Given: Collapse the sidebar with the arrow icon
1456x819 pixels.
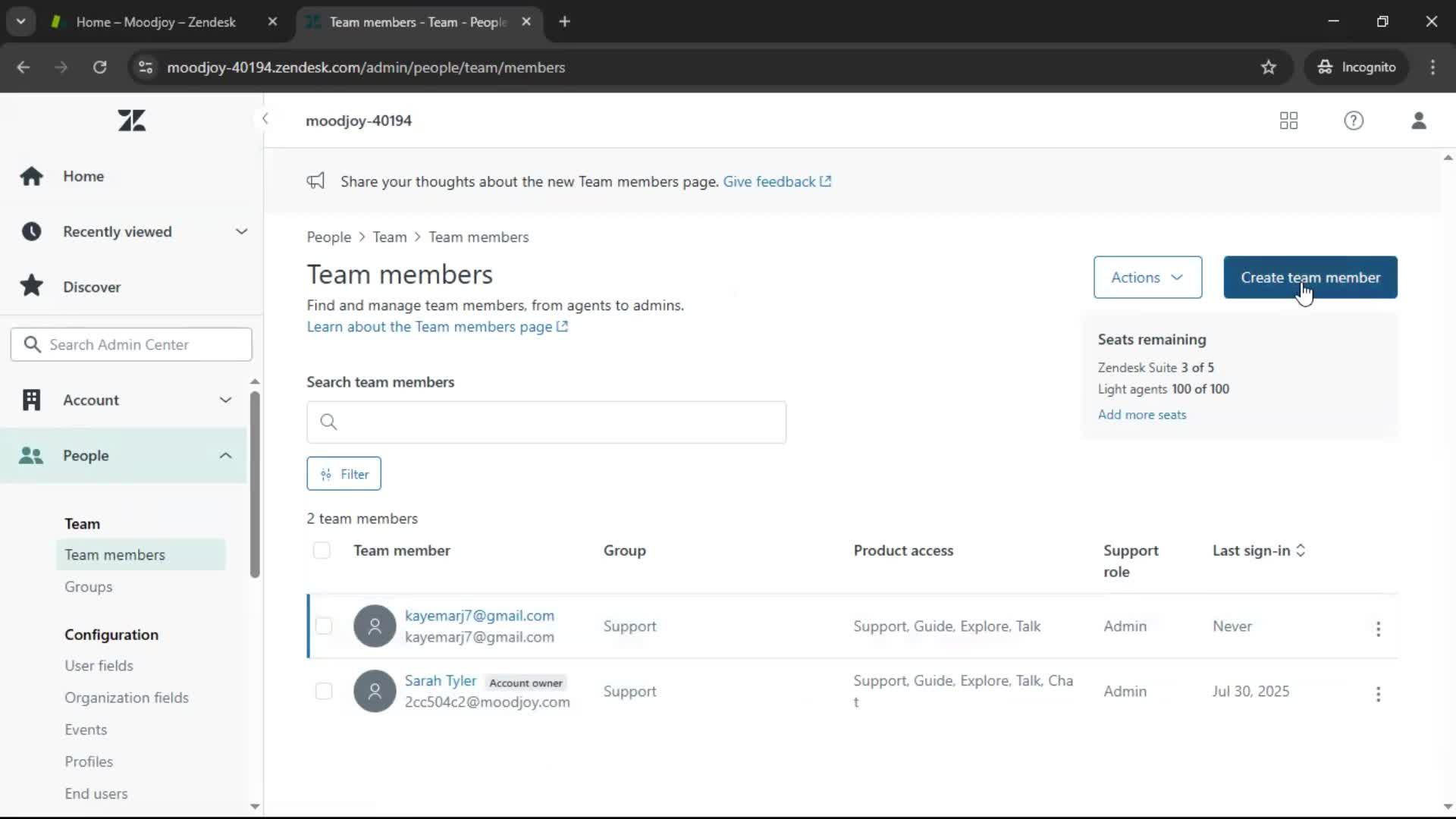Looking at the screenshot, I should coord(265,119).
